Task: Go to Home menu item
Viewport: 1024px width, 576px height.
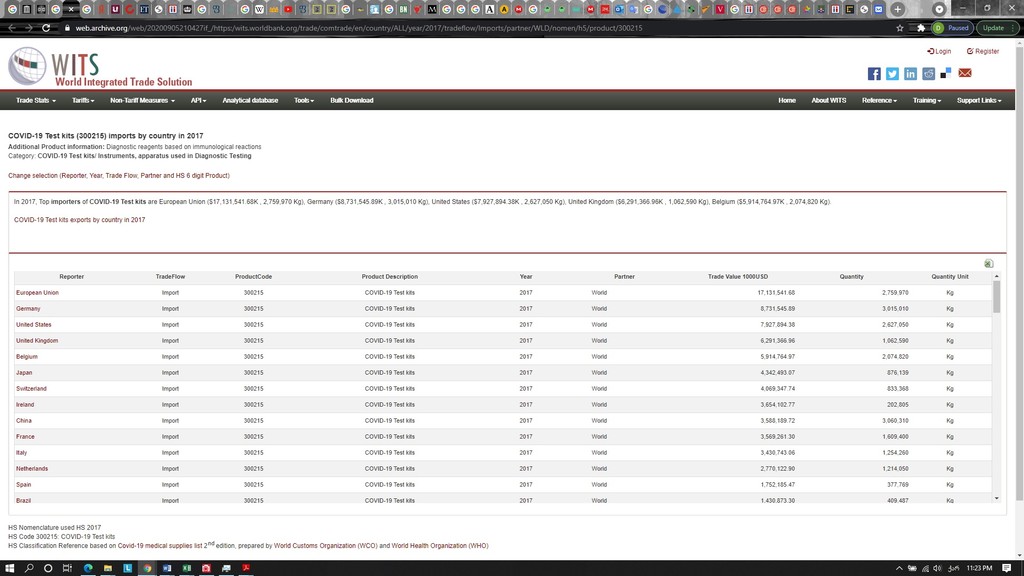Action: [787, 101]
